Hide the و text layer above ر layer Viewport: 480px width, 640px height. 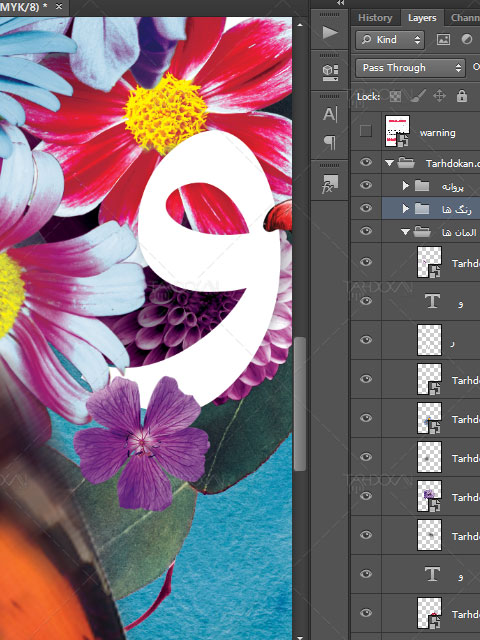366,301
